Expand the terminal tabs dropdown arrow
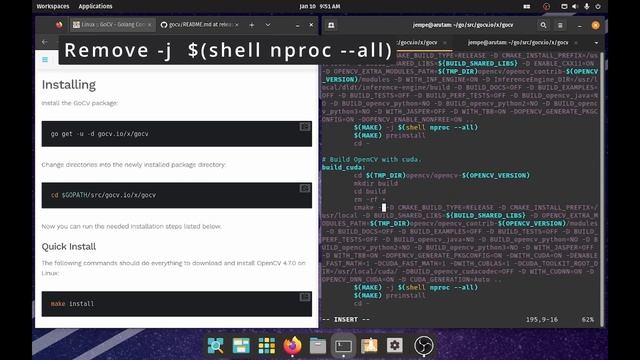This screenshot has width=640, height=360. 596,42
